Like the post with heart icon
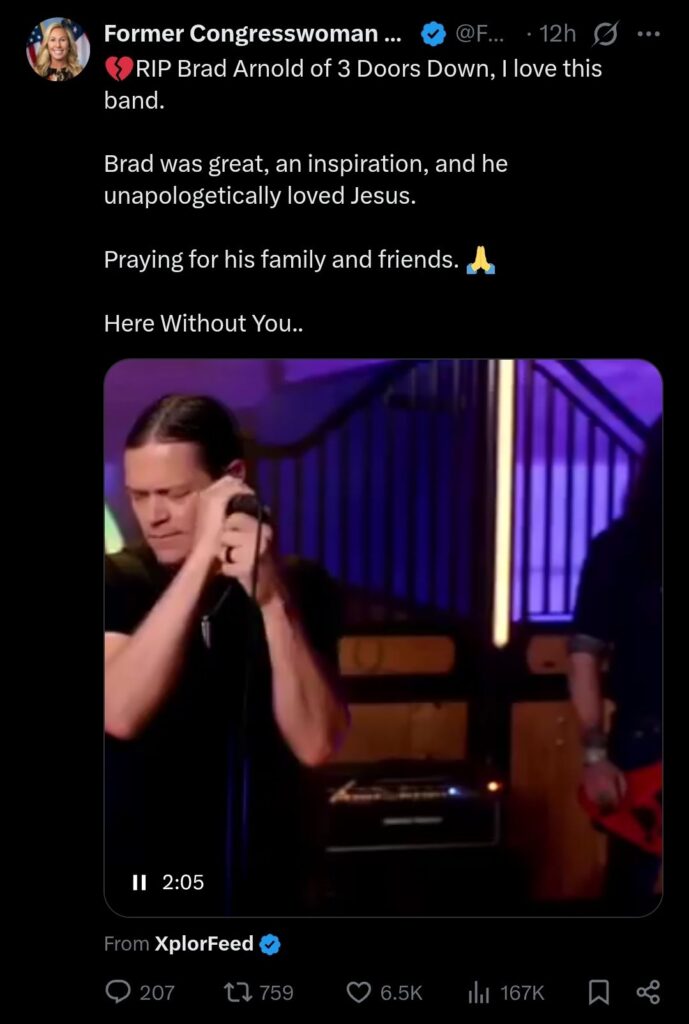The image size is (689, 1024). coord(358,993)
